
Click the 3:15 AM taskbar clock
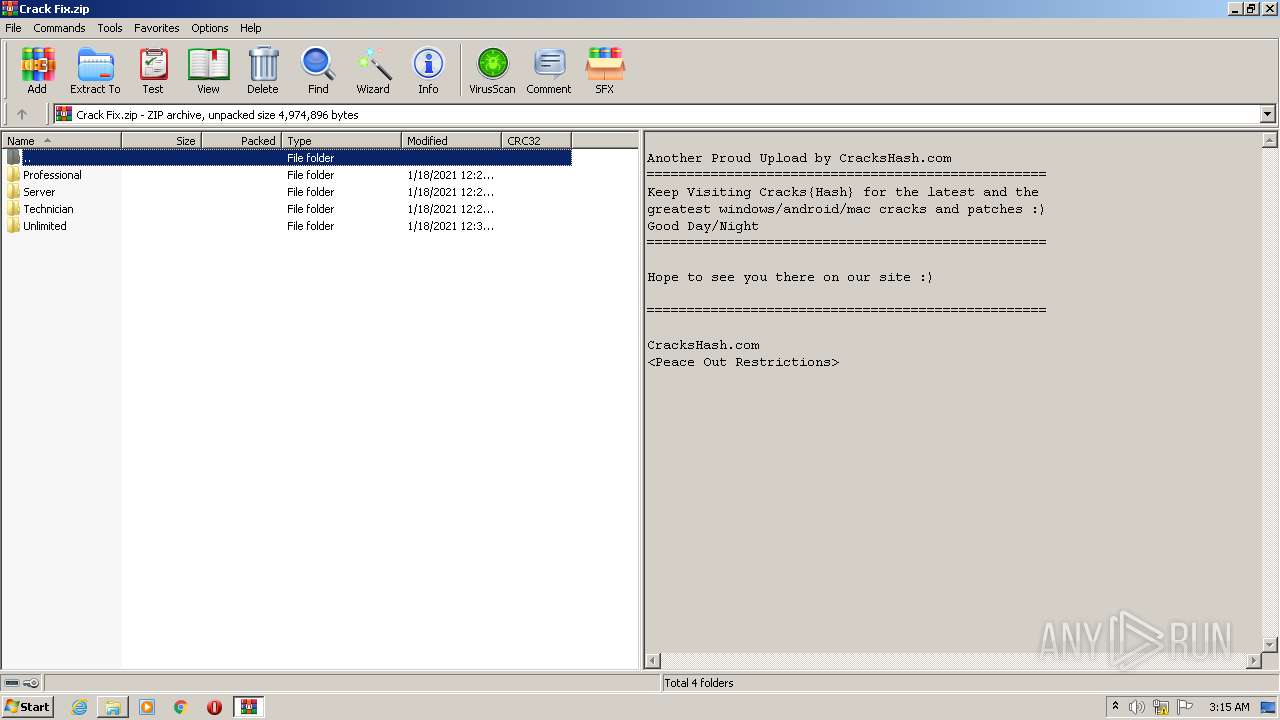pos(1229,707)
